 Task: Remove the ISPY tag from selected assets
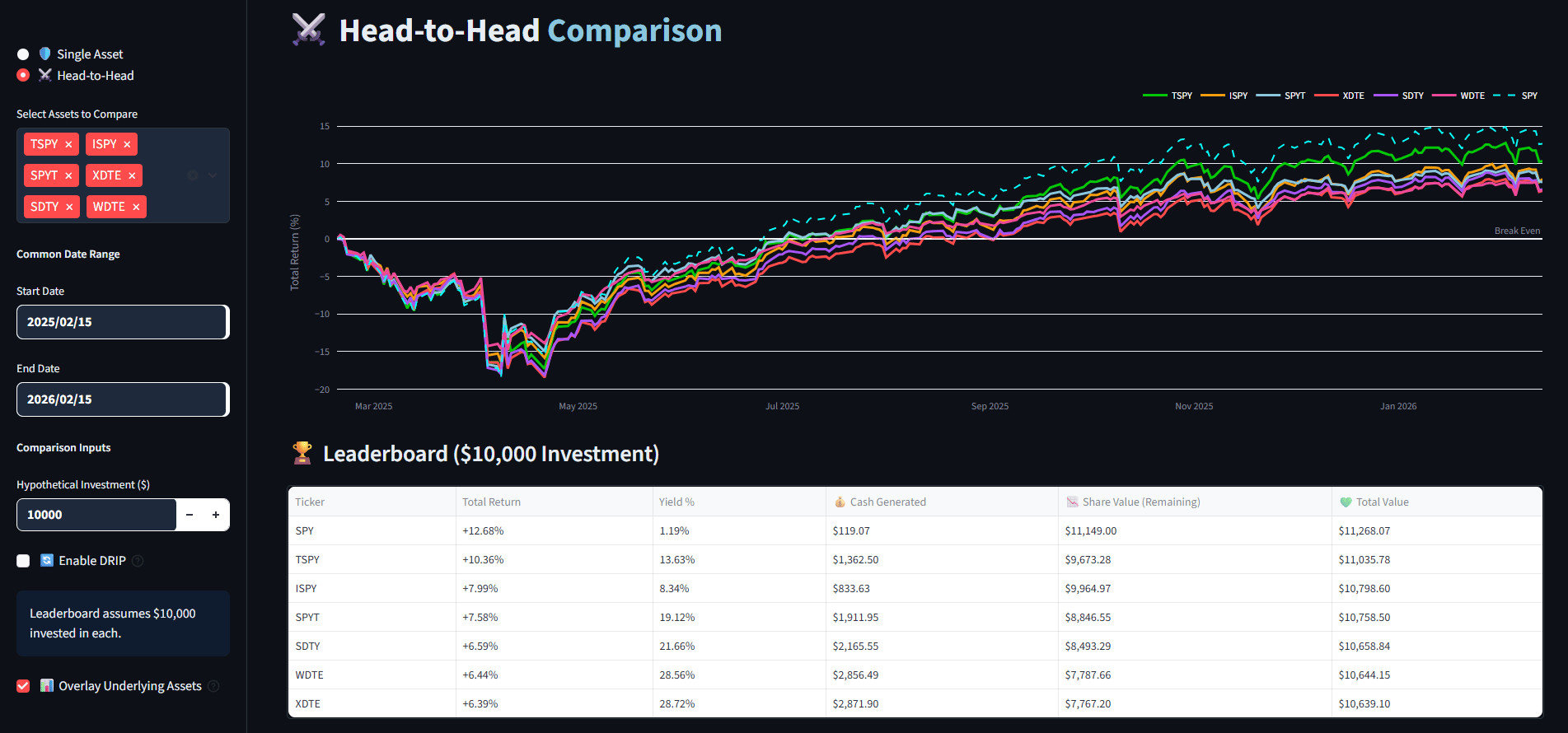coord(127,144)
